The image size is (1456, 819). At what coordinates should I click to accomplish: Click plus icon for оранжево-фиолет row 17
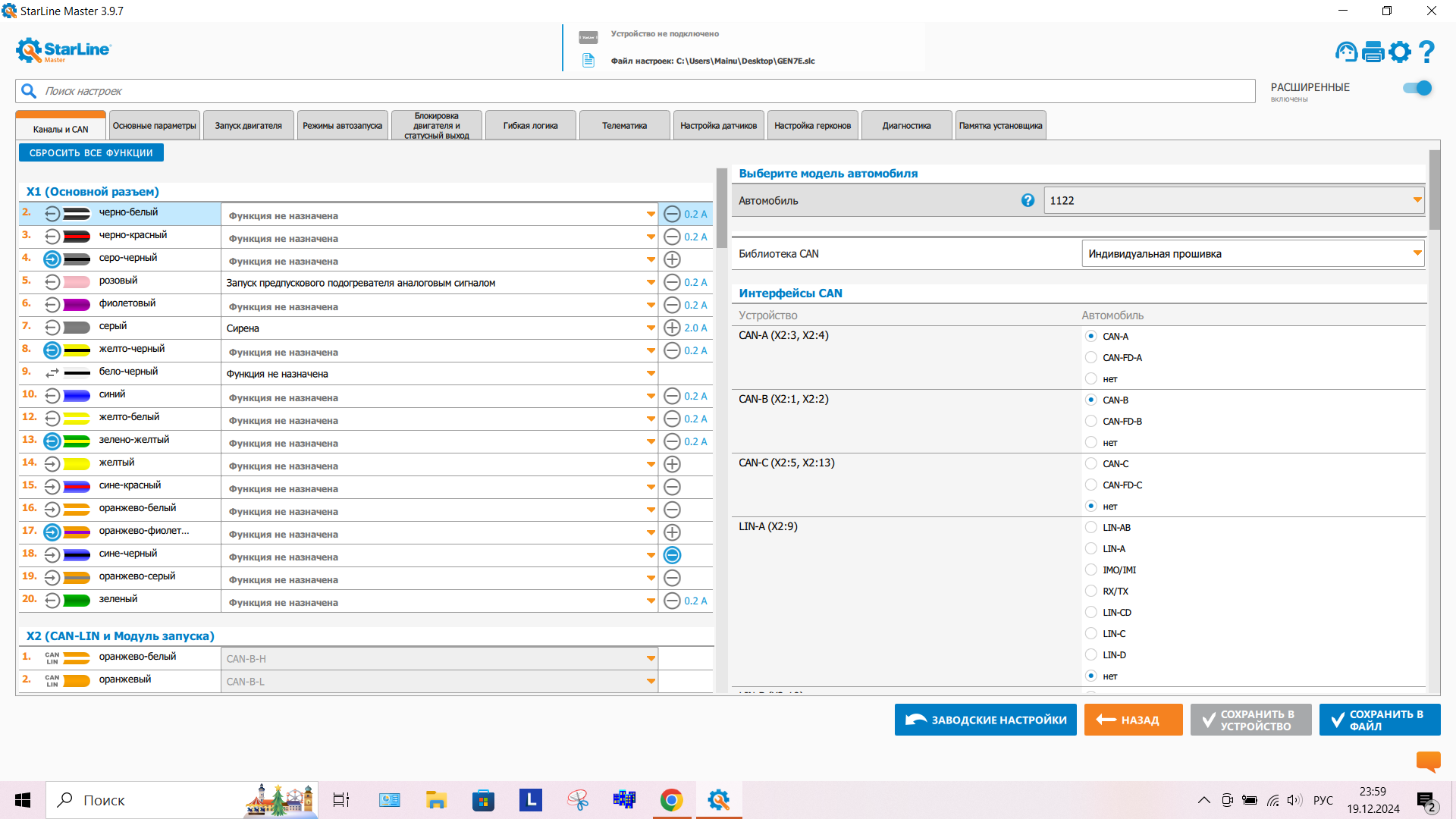pyautogui.click(x=672, y=532)
